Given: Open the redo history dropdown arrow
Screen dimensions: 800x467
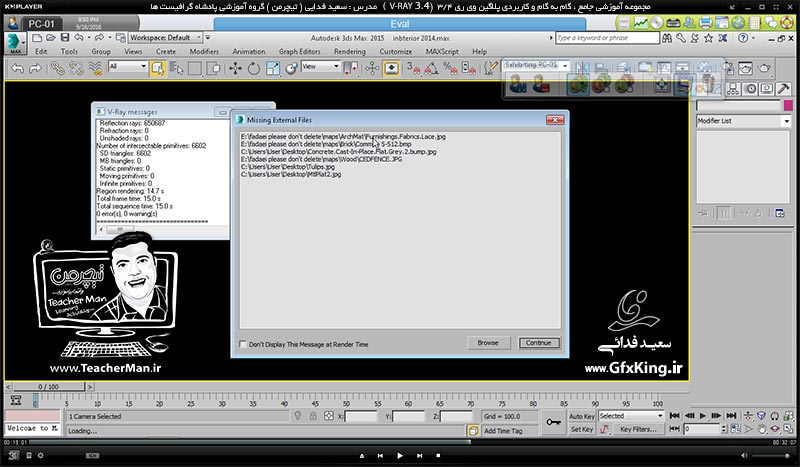Looking at the screenshot, I should (x=108, y=38).
